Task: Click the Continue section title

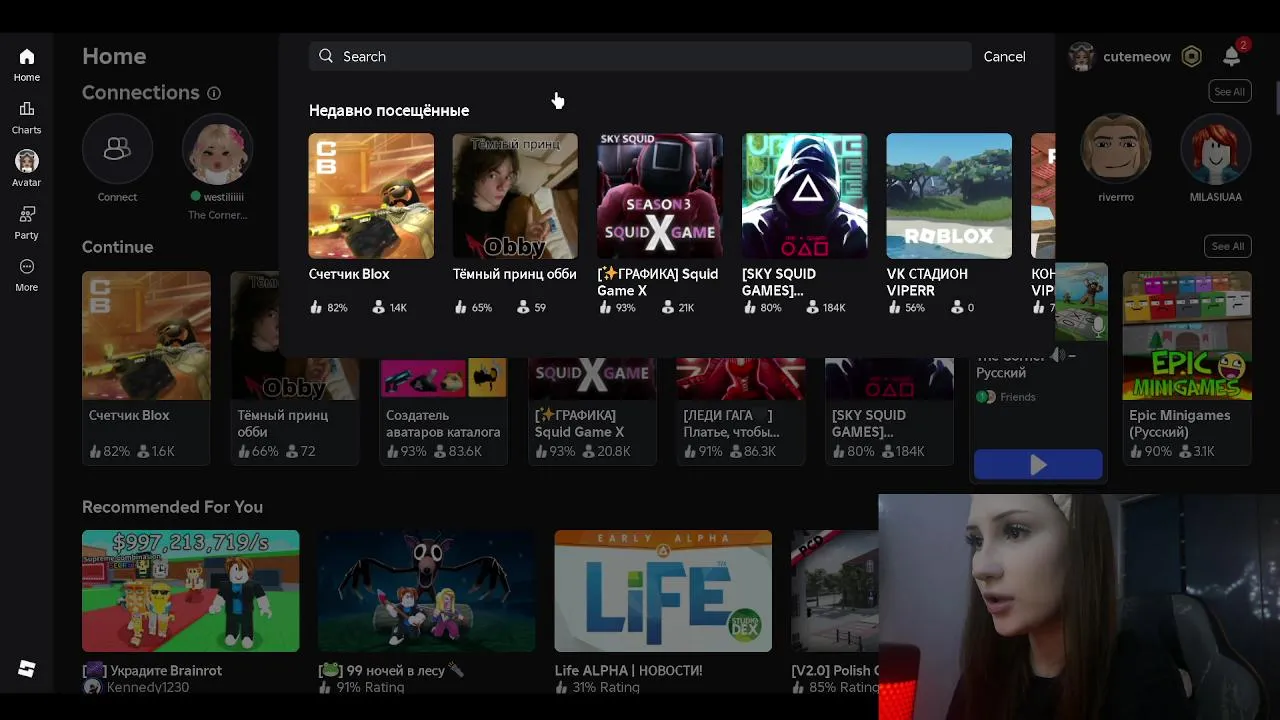Action: click(118, 247)
